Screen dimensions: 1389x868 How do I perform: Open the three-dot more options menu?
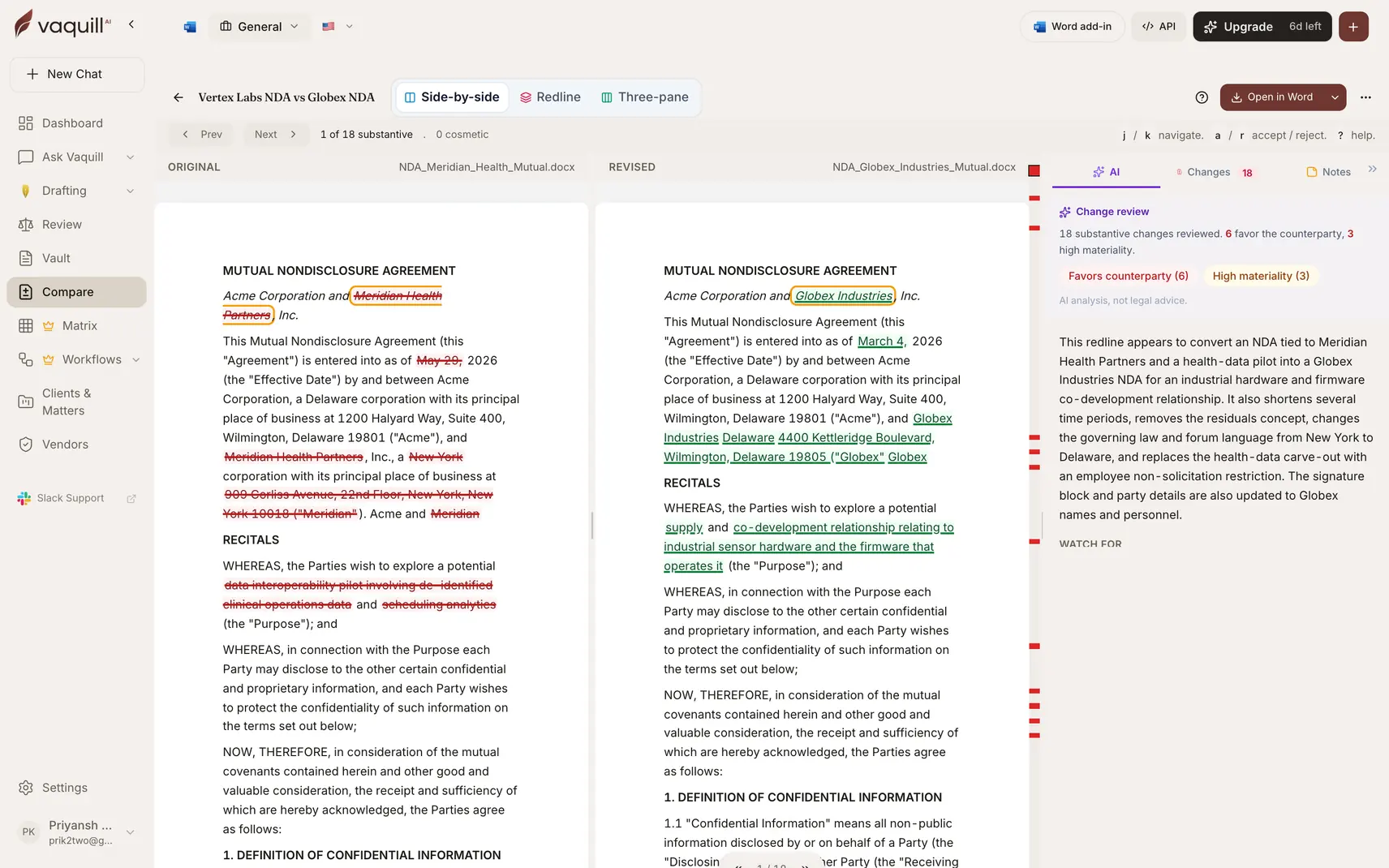[x=1365, y=97]
